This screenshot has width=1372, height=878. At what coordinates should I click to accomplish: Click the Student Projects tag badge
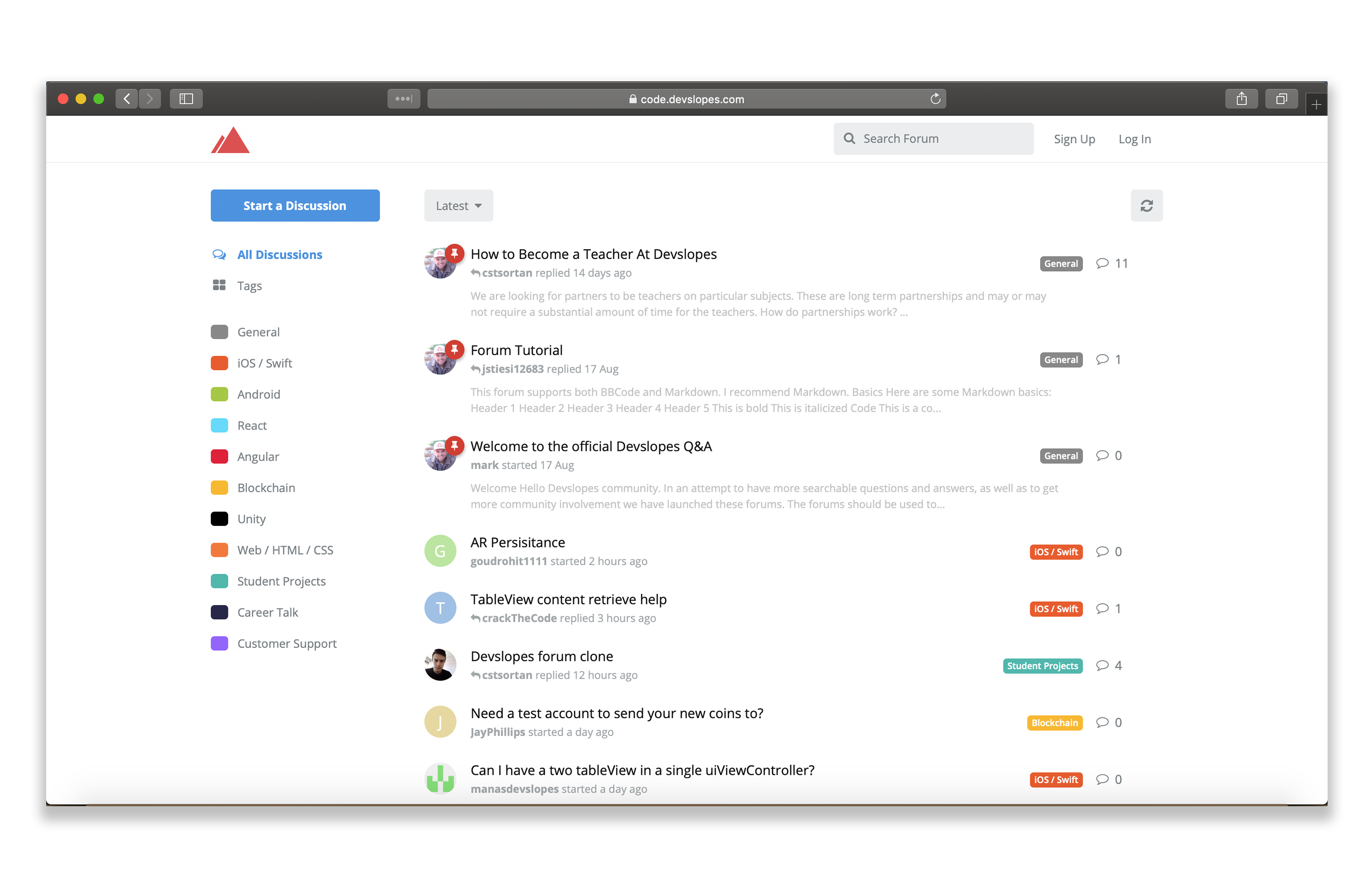(x=1042, y=665)
